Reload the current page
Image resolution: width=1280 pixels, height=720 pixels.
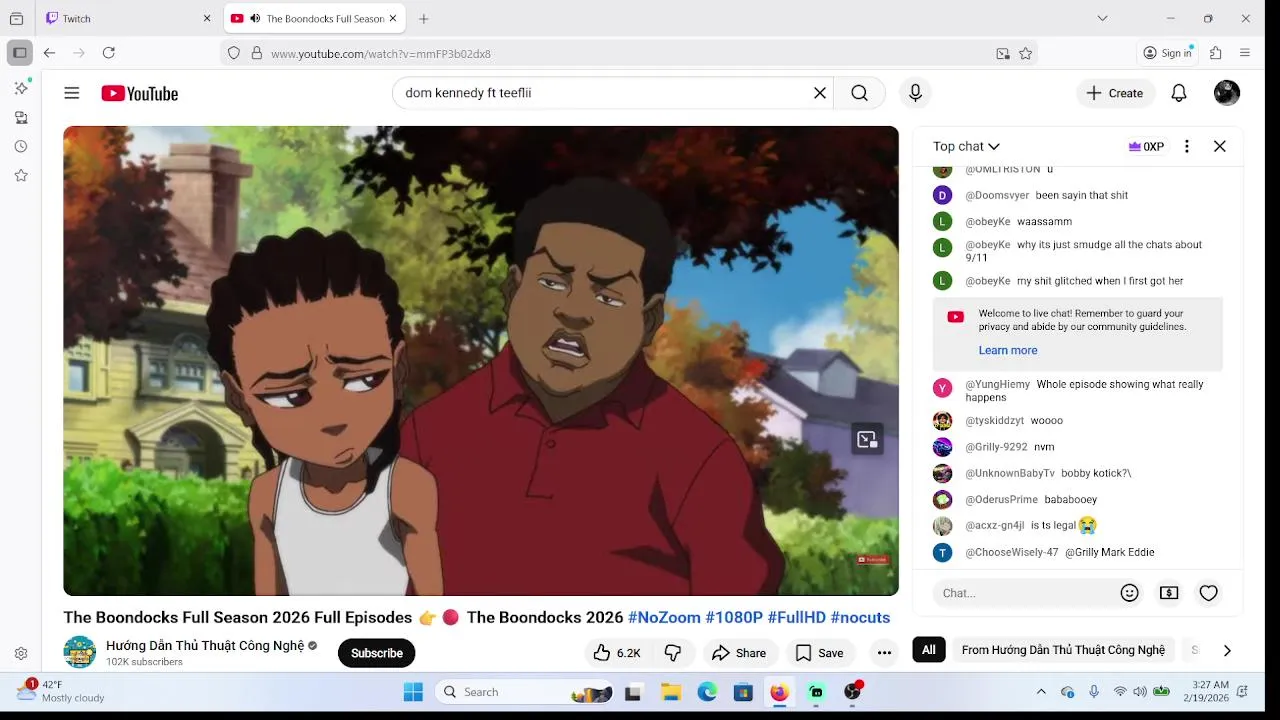click(109, 53)
